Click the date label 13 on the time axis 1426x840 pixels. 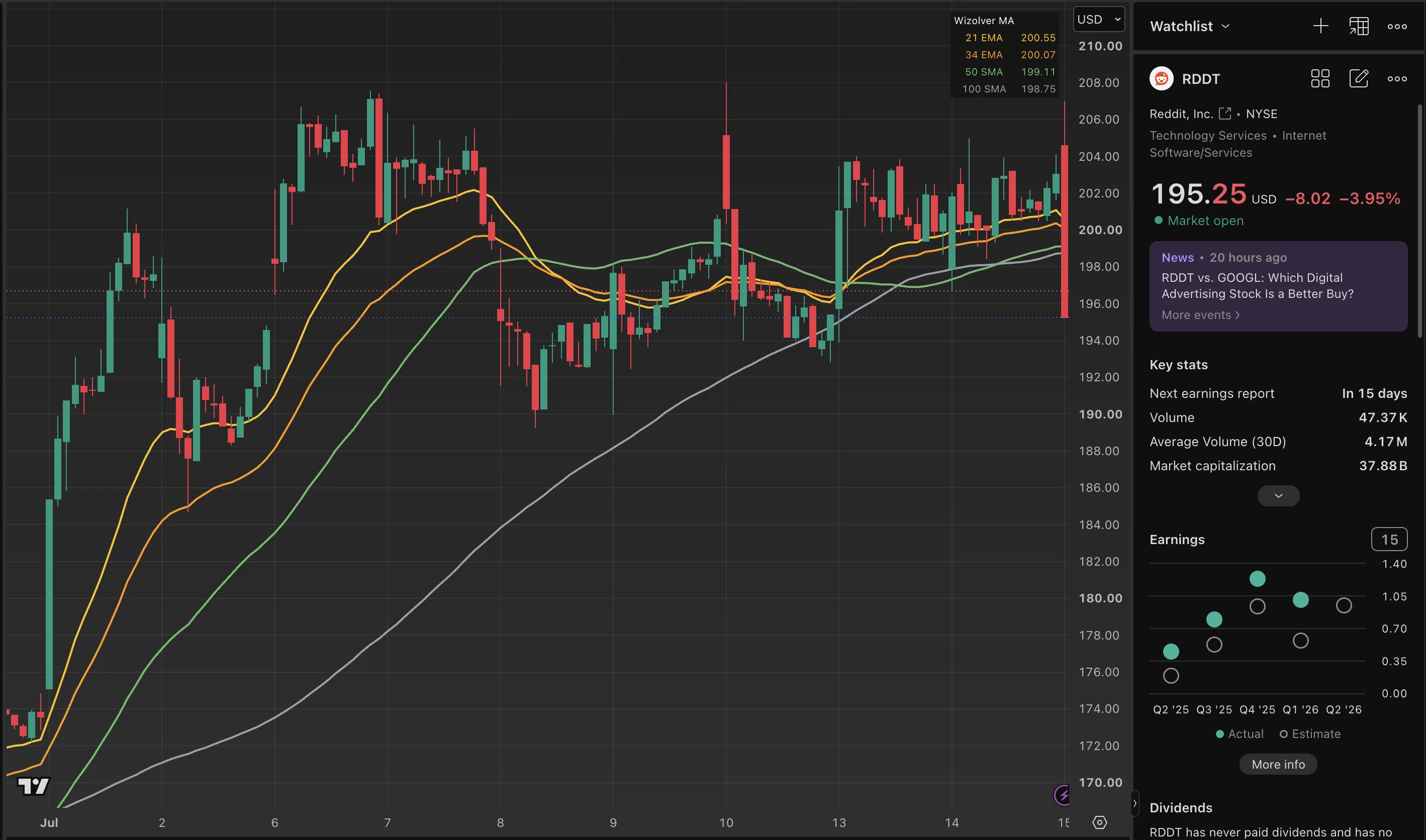pos(839,822)
